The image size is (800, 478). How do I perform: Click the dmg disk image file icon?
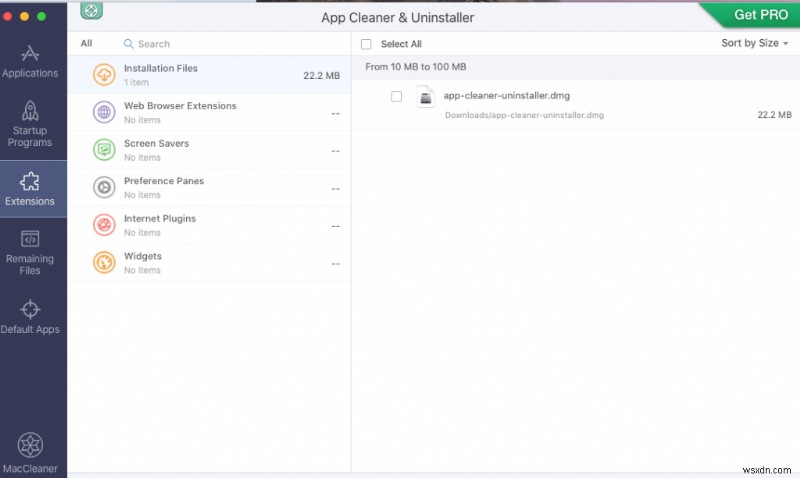point(426,97)
